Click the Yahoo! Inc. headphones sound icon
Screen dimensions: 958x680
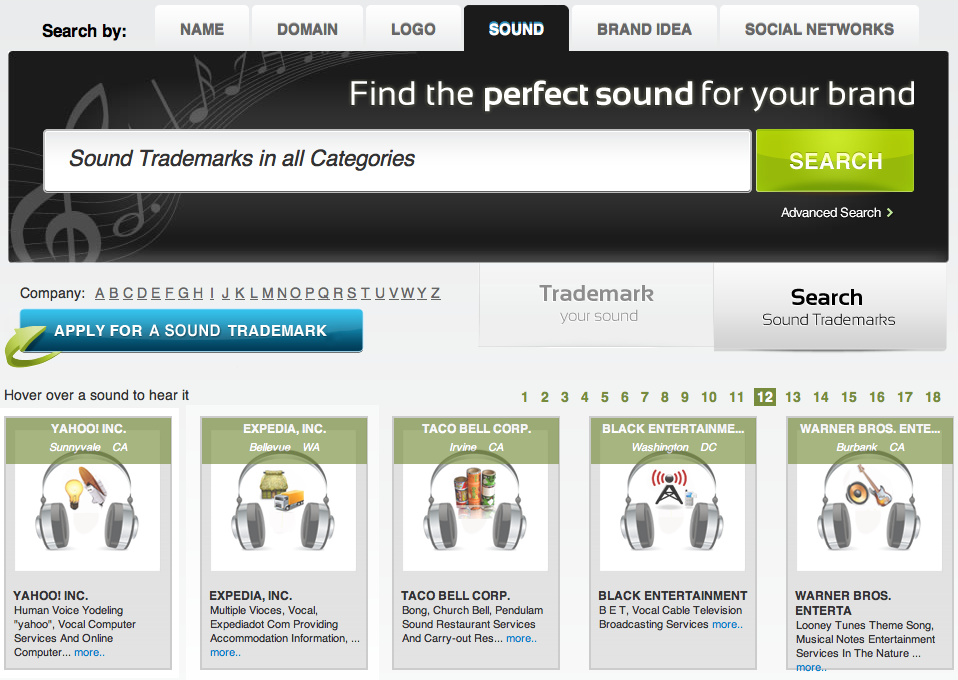click(87, 502)
